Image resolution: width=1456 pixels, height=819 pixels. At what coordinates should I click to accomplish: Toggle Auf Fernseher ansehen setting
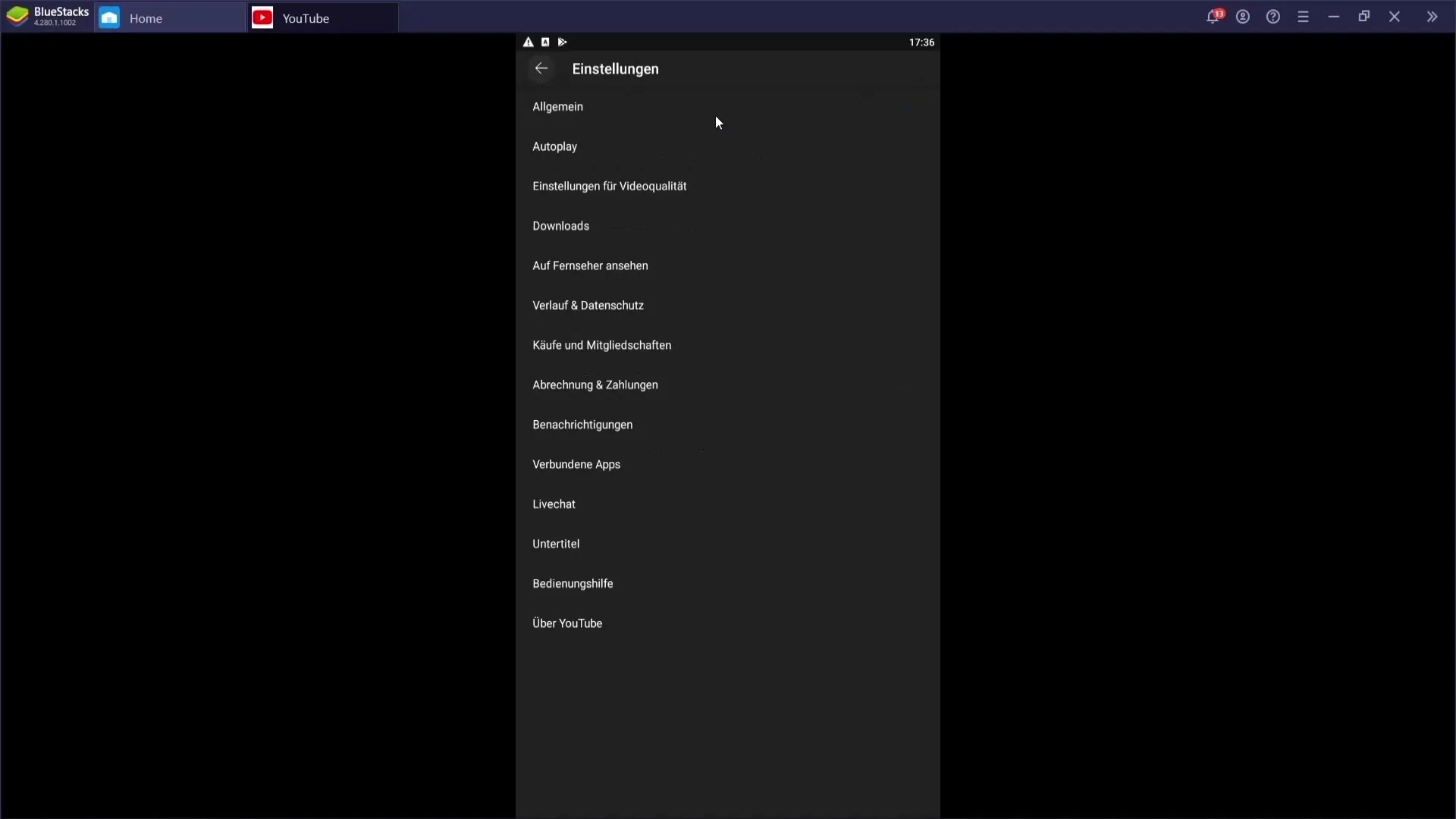(591, 265)
